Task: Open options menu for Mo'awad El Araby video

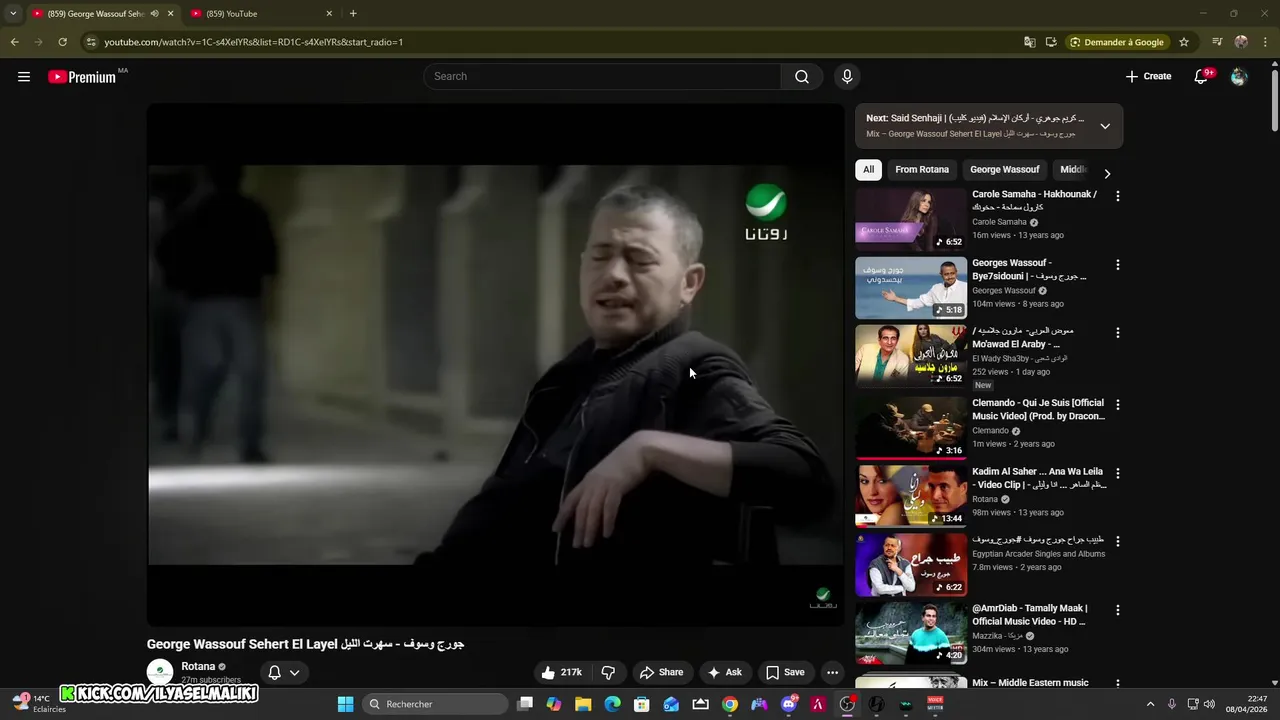Action: click(x=1118, y=333)
